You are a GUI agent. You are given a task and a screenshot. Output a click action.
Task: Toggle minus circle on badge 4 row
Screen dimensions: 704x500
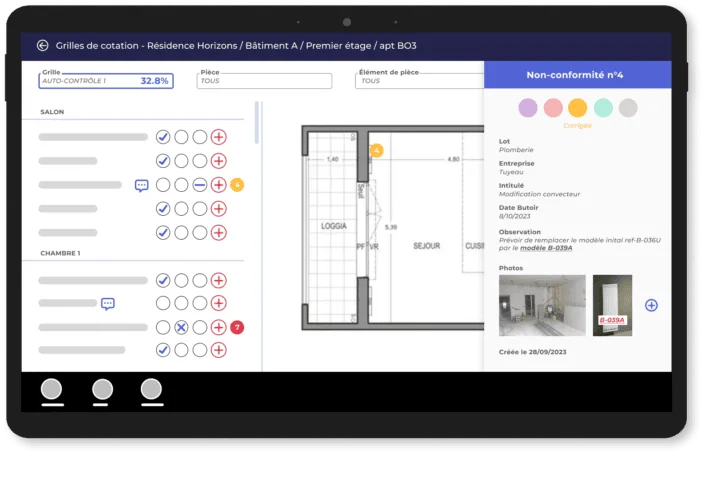pyautogui.click(x=200, y=185)
